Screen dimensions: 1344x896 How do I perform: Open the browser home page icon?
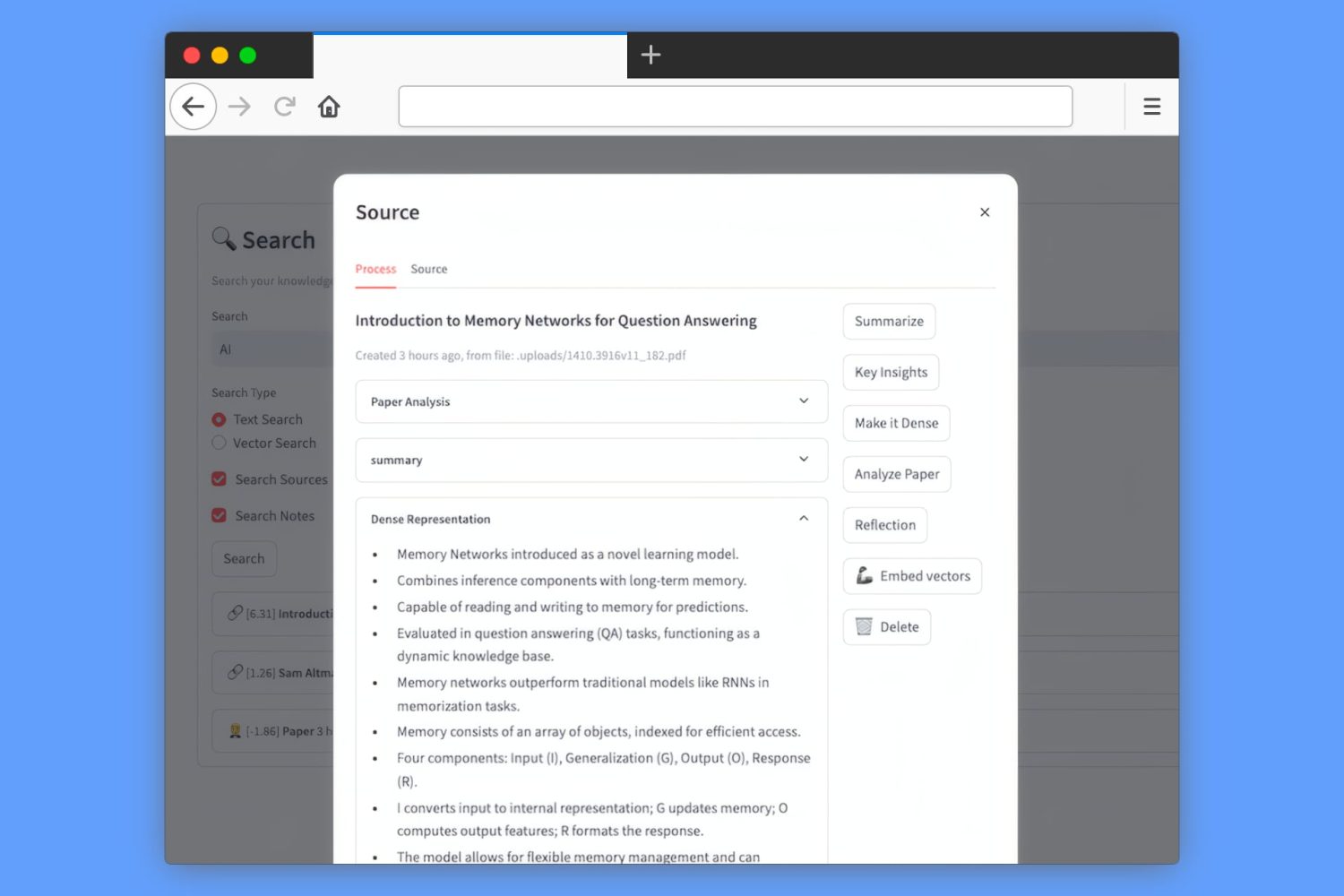coord(329,107)
